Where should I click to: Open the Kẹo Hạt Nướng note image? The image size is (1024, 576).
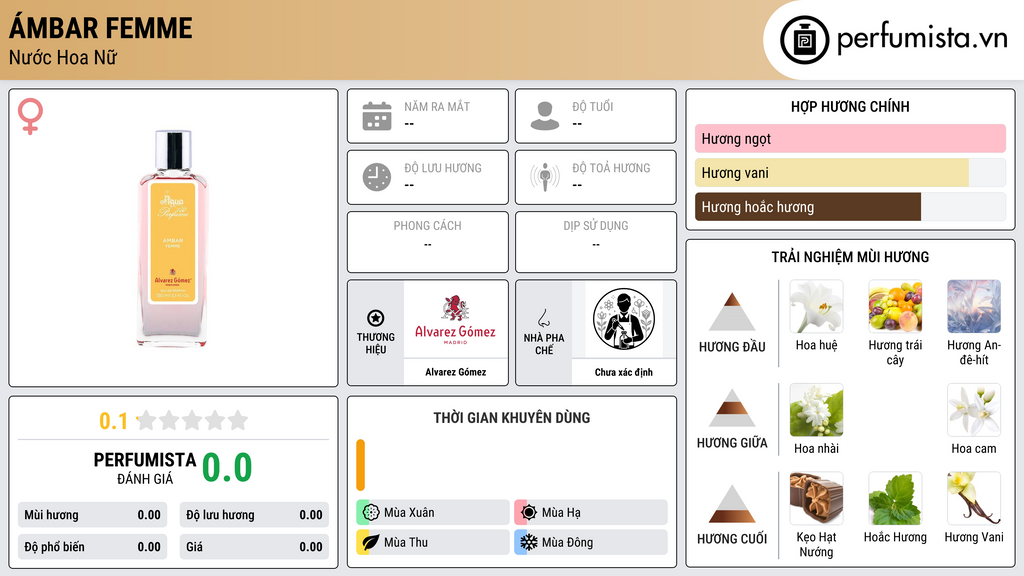[x=816, y=499]
